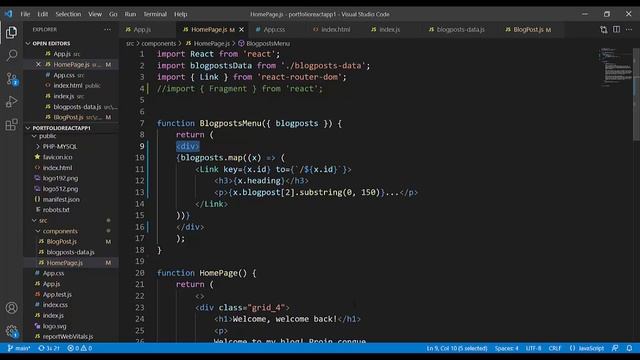Open the Go menu
The height and width of the screenshot is (360, 640).
pyautogui.click(x=113, y=14)
